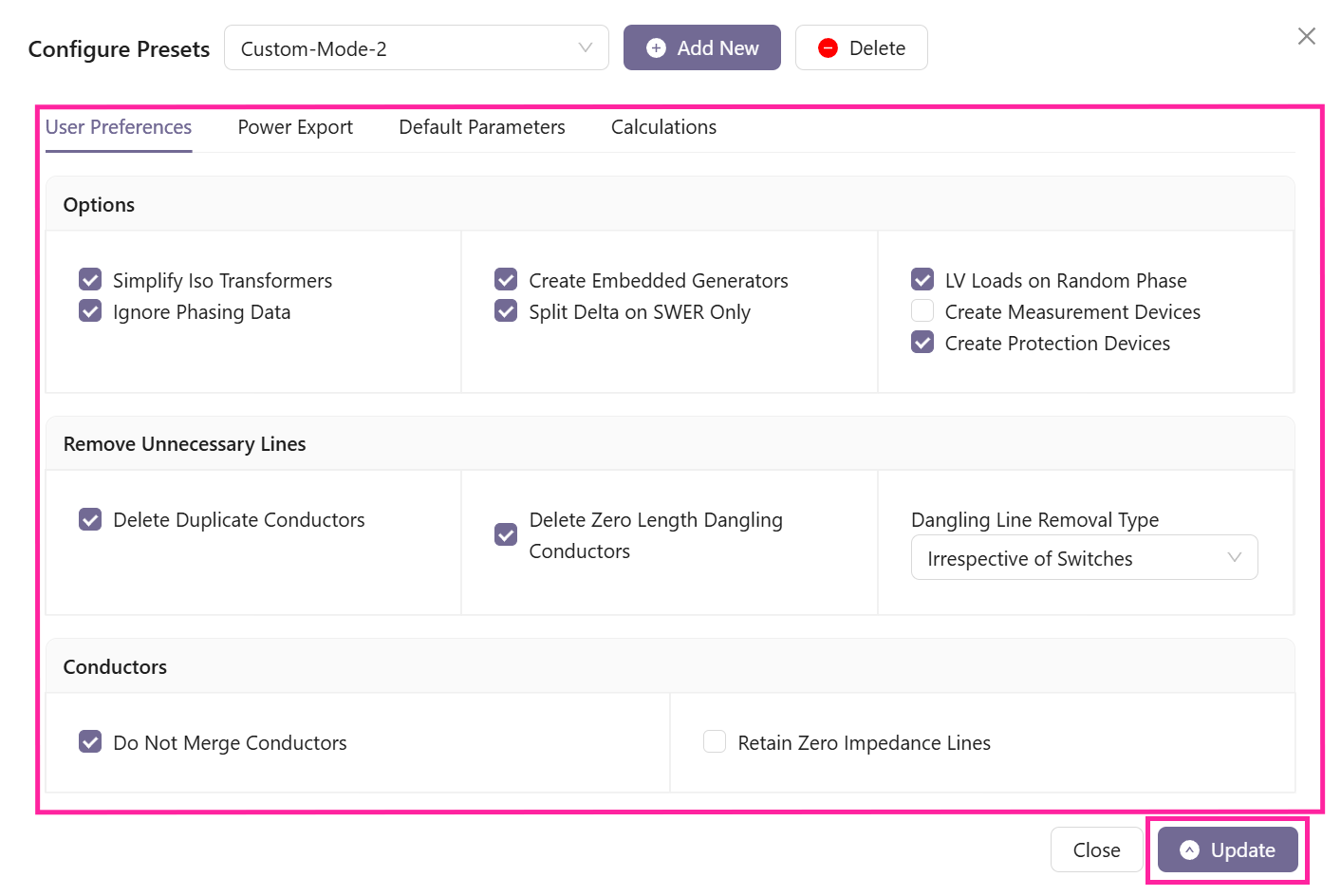Screen dimensions: 1341x896
Task: Open the Default Parameters tab
Action: (x=481, y=127)
